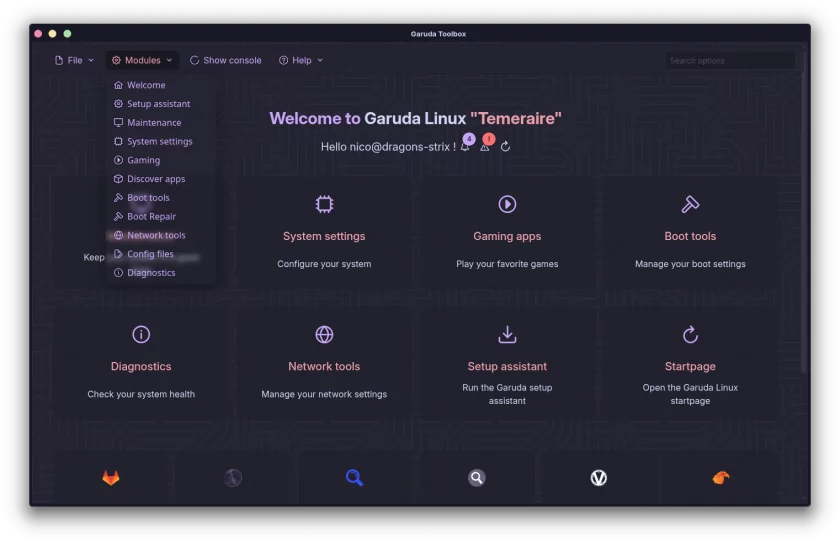Open the File menu
This screenshot has height=543, width=840.
[x=74, y=61]
